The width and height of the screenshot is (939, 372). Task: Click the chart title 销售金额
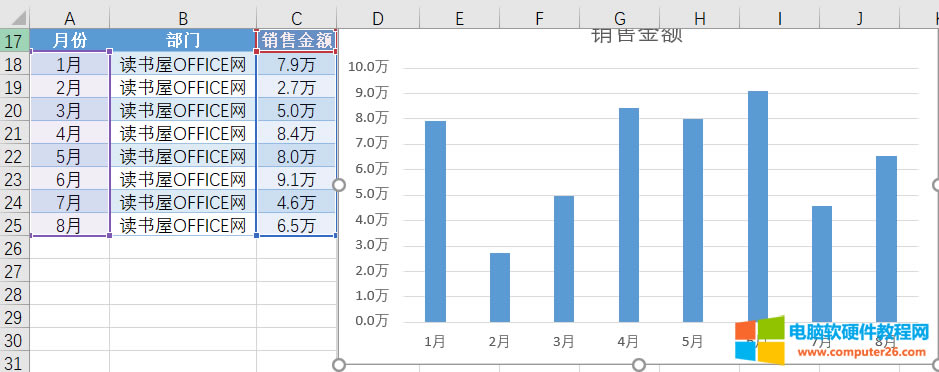coord(637,36)
